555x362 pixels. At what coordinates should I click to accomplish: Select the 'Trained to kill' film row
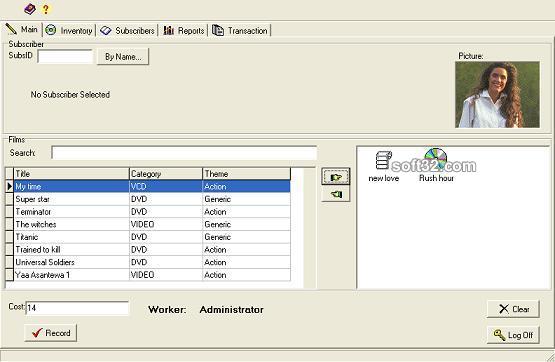(152, 249)
